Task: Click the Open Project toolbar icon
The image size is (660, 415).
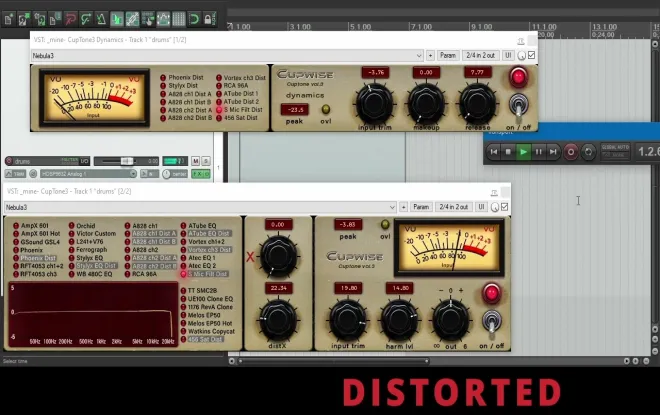Action: 24,19
